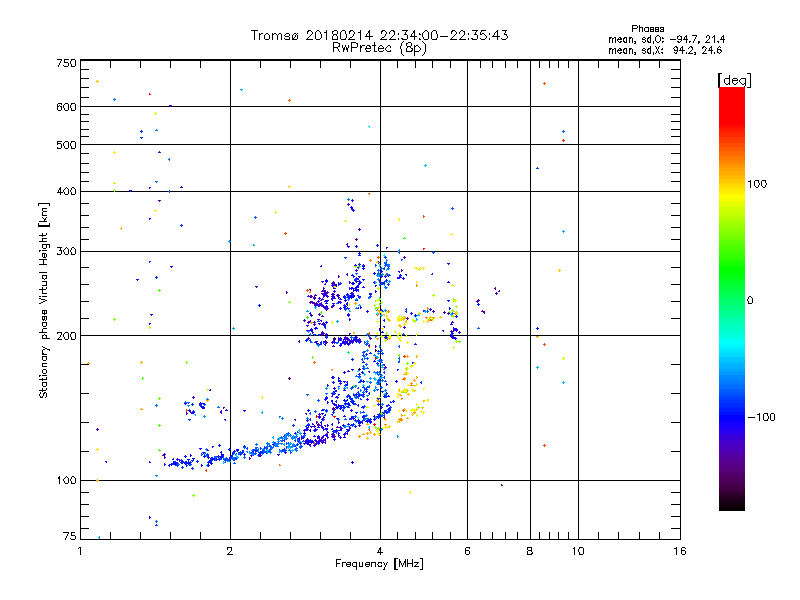Click the colorbar label '100'

click(757, 184)
